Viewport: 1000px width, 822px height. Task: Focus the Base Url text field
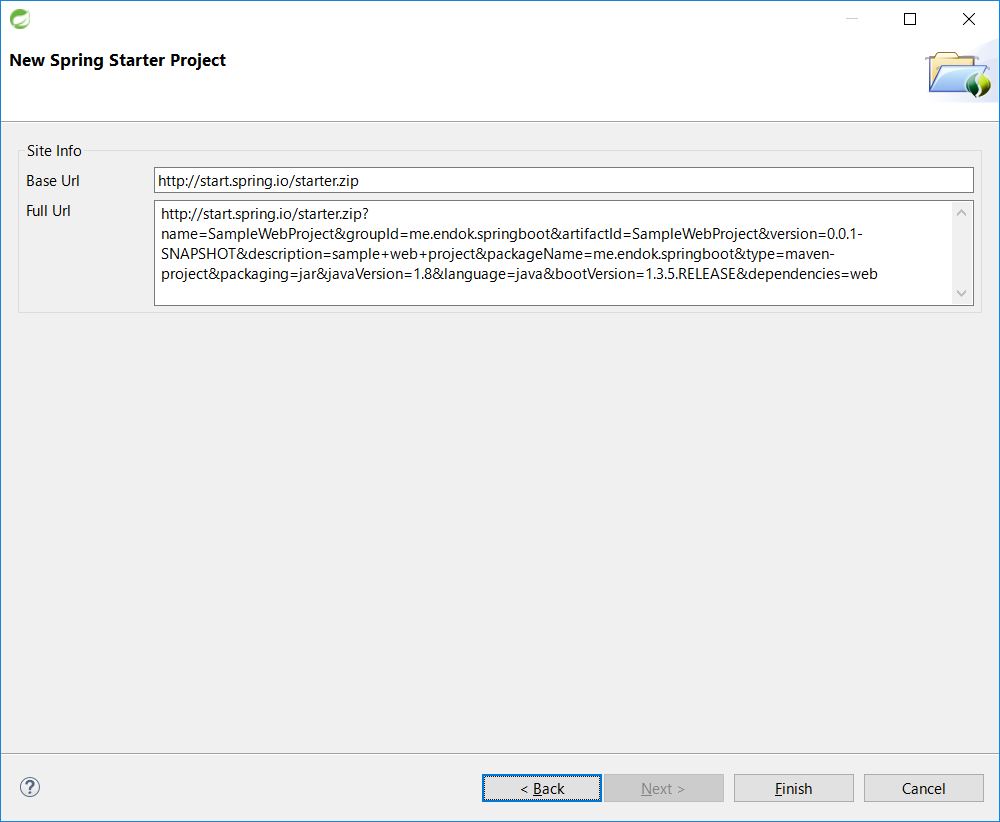click(x=564, y=180)
